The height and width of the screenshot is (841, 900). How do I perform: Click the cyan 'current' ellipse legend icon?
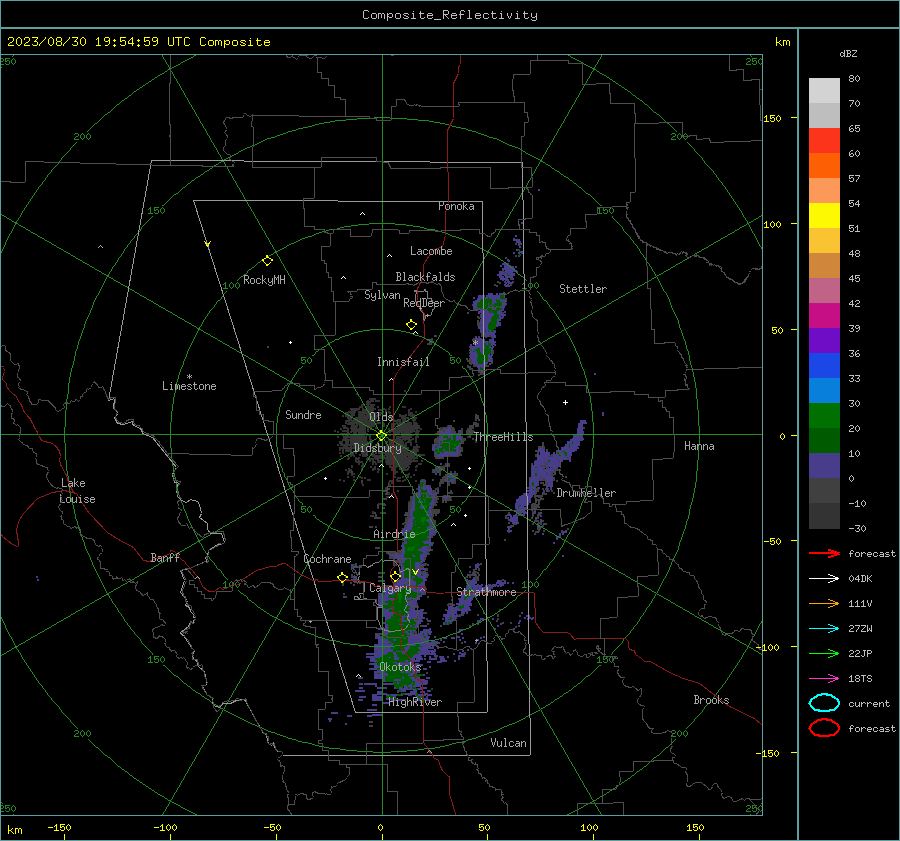click(x=824, y=703)
